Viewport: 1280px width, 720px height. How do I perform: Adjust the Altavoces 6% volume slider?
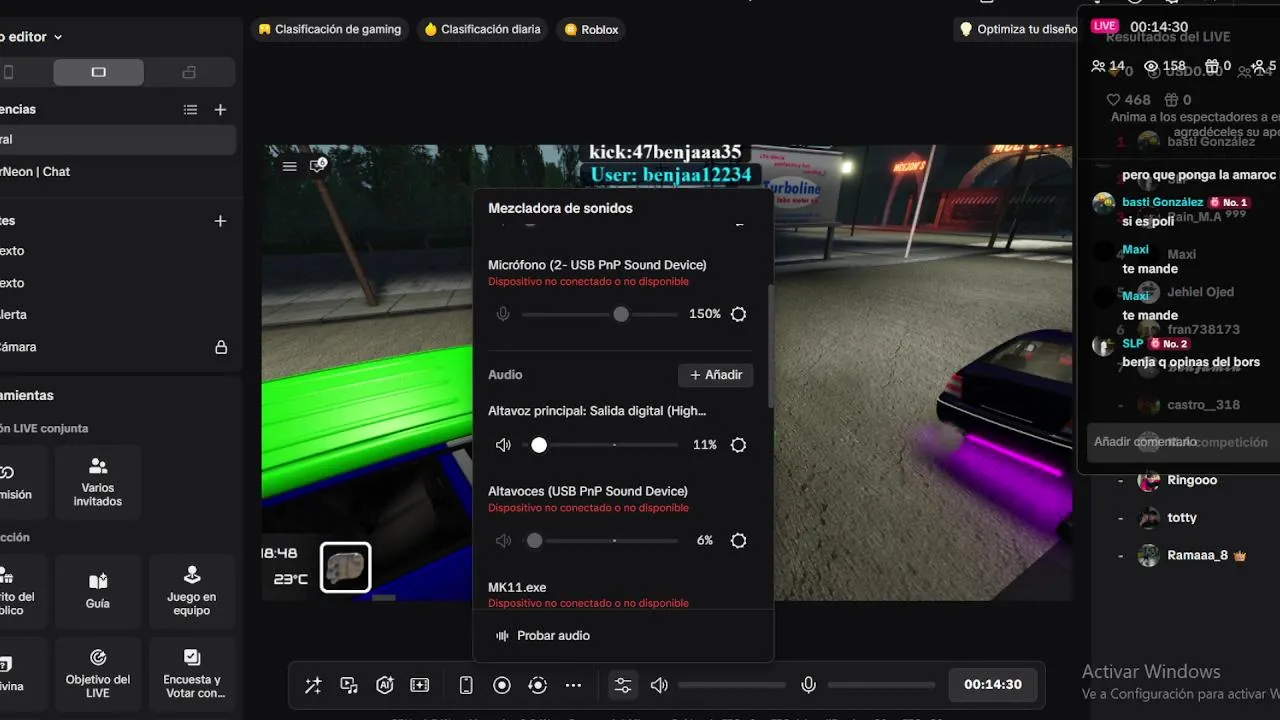tap(600, 541)
